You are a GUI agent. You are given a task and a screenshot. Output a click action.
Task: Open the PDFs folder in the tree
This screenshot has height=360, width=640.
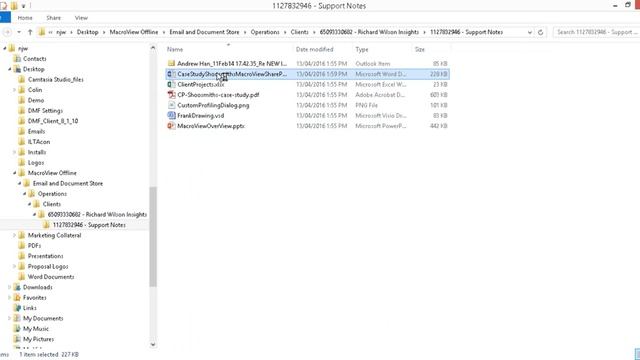[34, 246]
